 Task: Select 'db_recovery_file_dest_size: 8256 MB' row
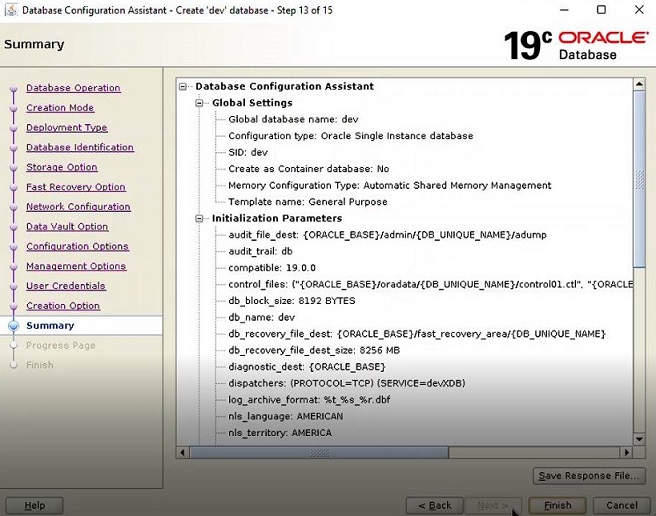[314, 350]
